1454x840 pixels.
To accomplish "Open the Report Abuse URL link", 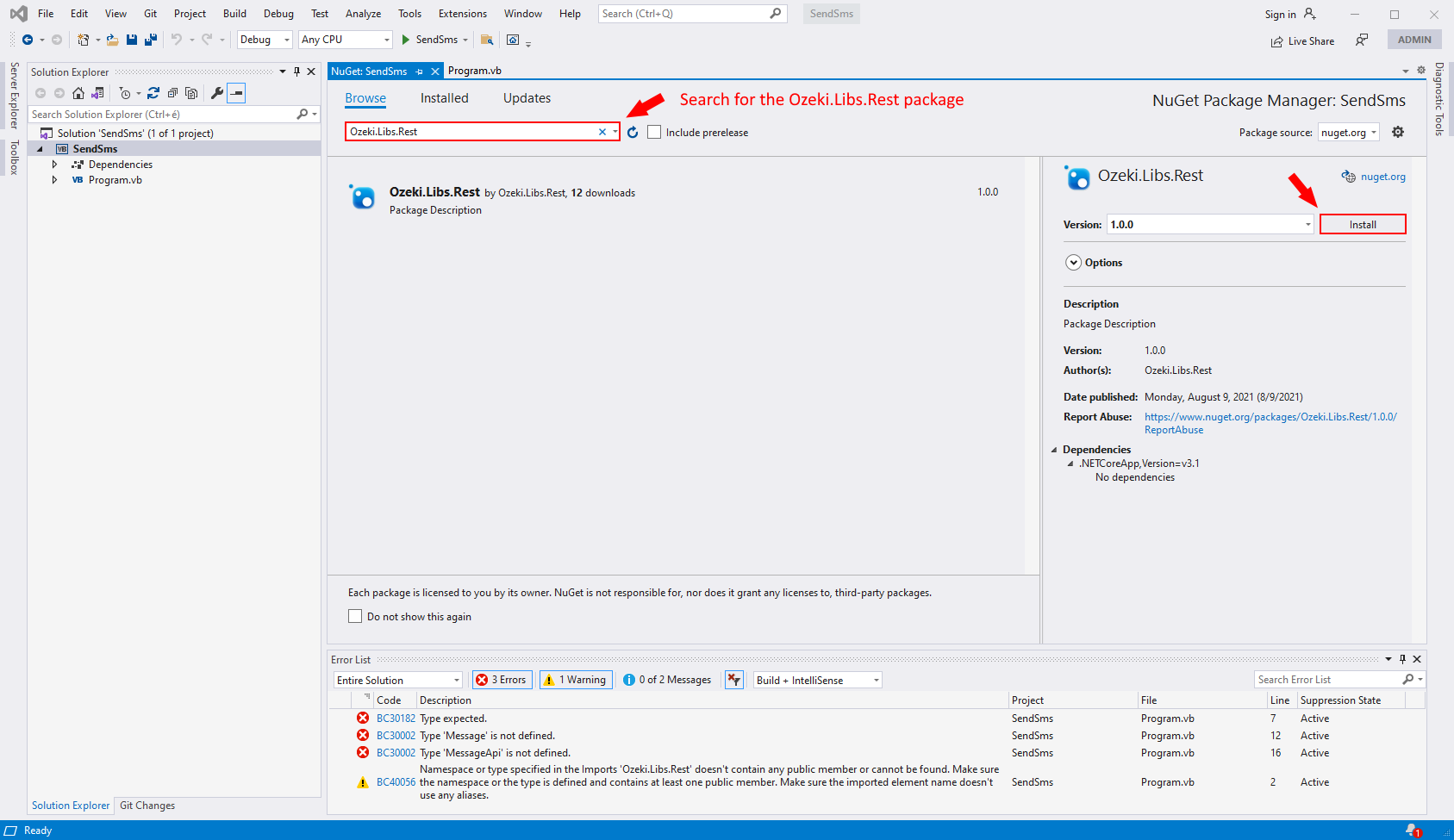I will tap(1270, 423).
